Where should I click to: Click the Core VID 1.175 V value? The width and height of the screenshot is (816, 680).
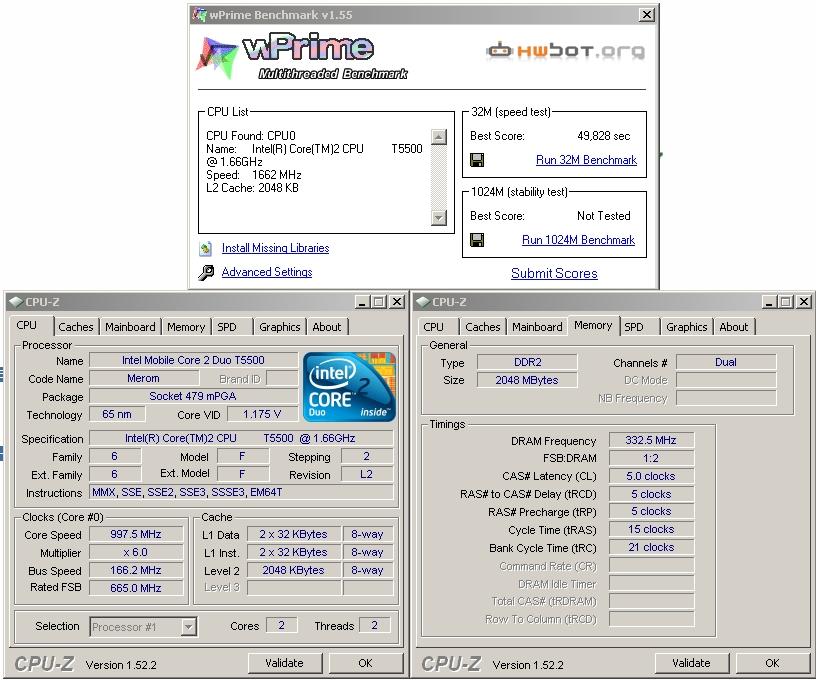point(262,414)
